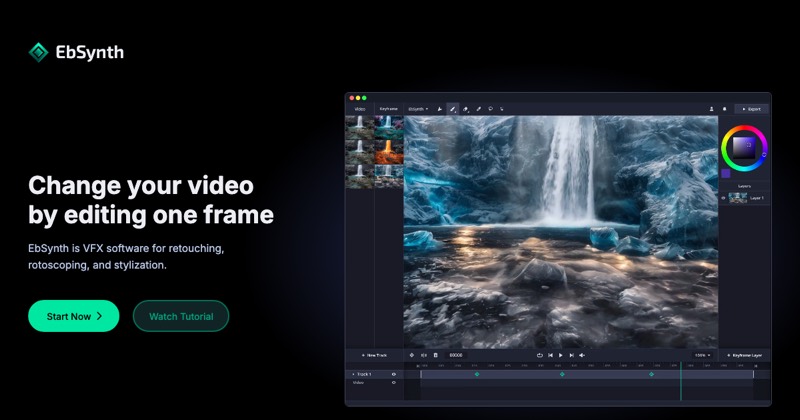Image resolution: width=800 pixels, height=420 pixels.
Task: Select the pointer cursor tool
Action: pos(502,109)
